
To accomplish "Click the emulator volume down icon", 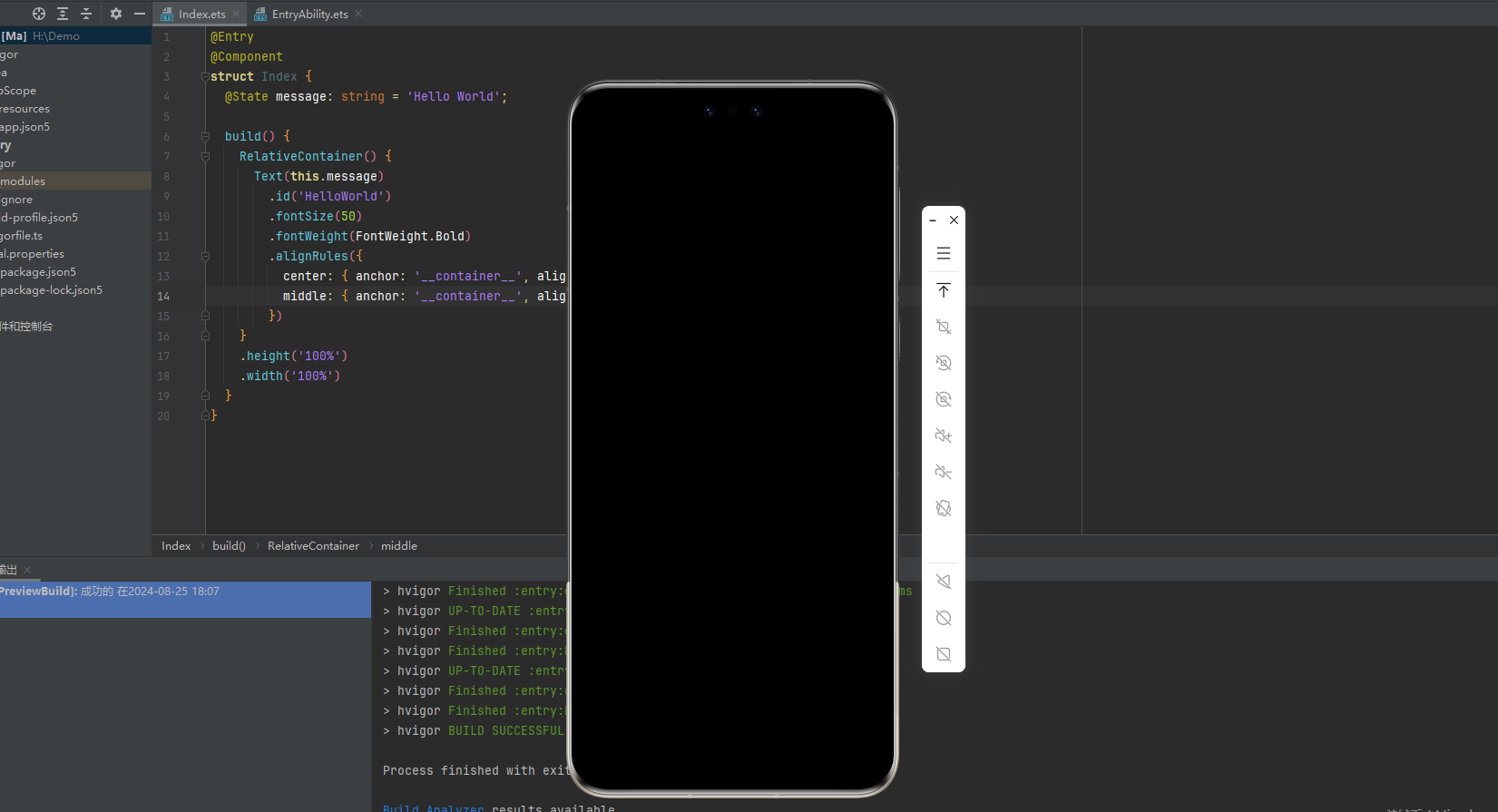I will [x=944, y=472].
